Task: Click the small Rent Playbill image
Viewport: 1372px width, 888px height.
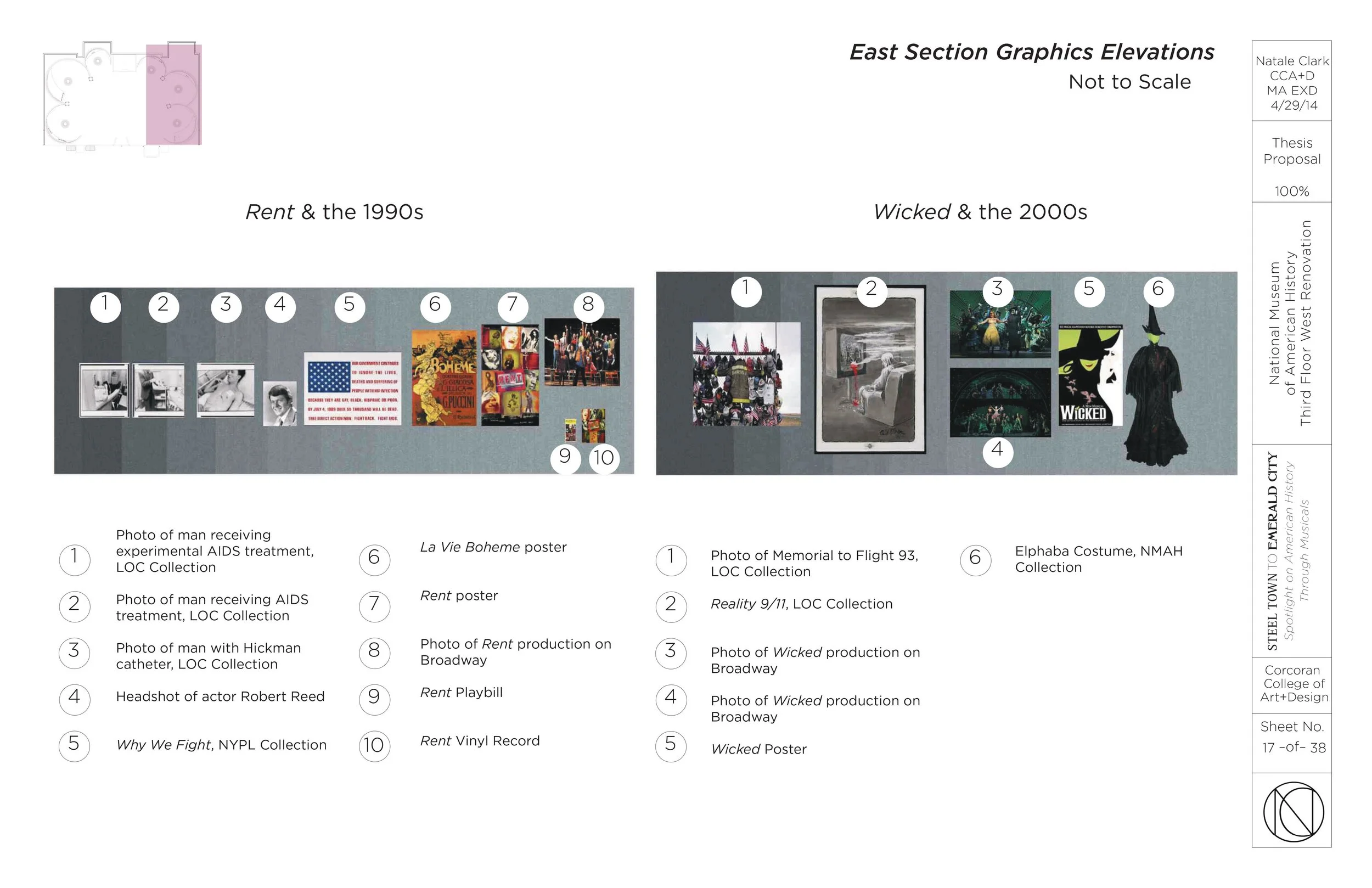Action: [x=571, y=430]
